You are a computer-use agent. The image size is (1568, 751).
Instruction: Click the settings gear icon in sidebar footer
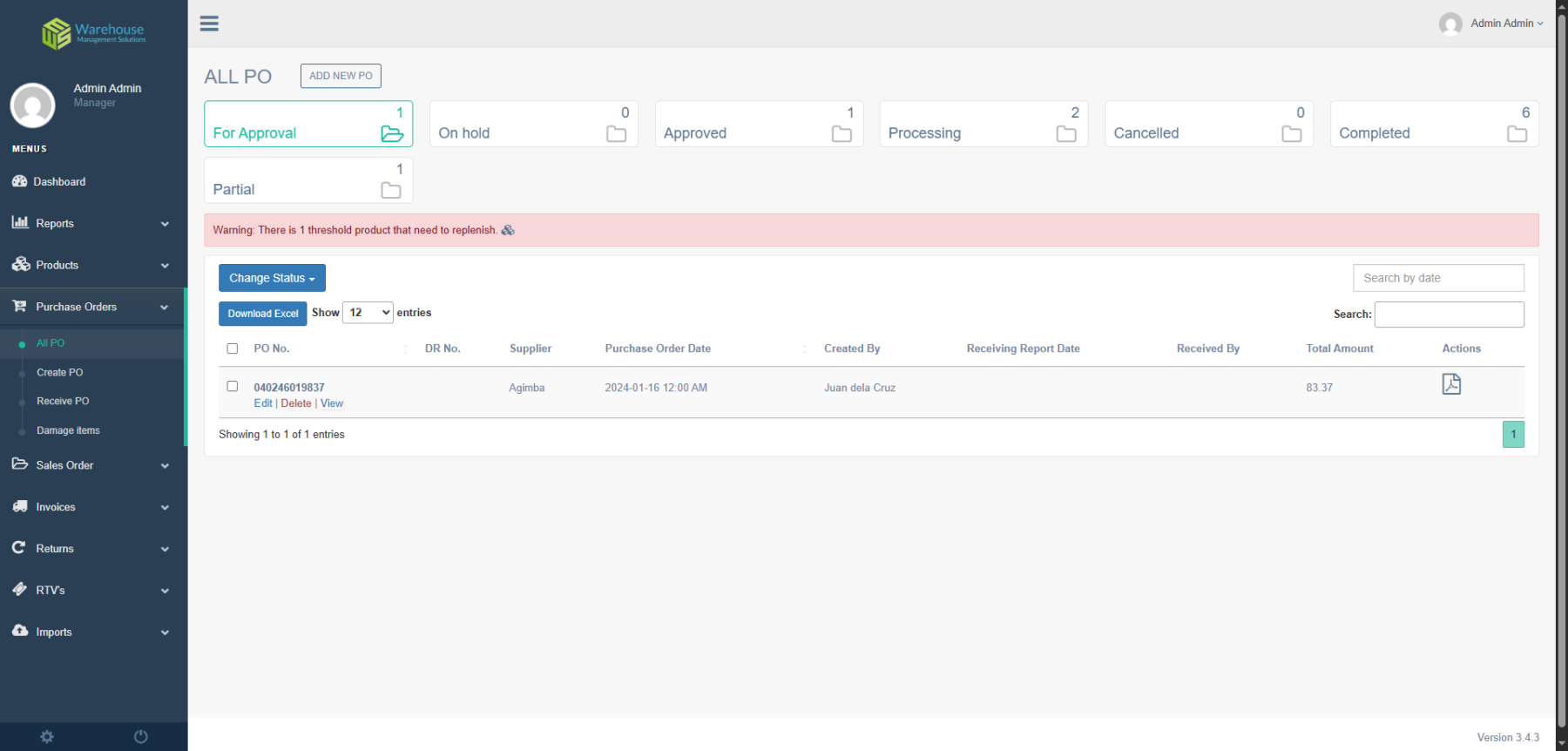(47, 737)
